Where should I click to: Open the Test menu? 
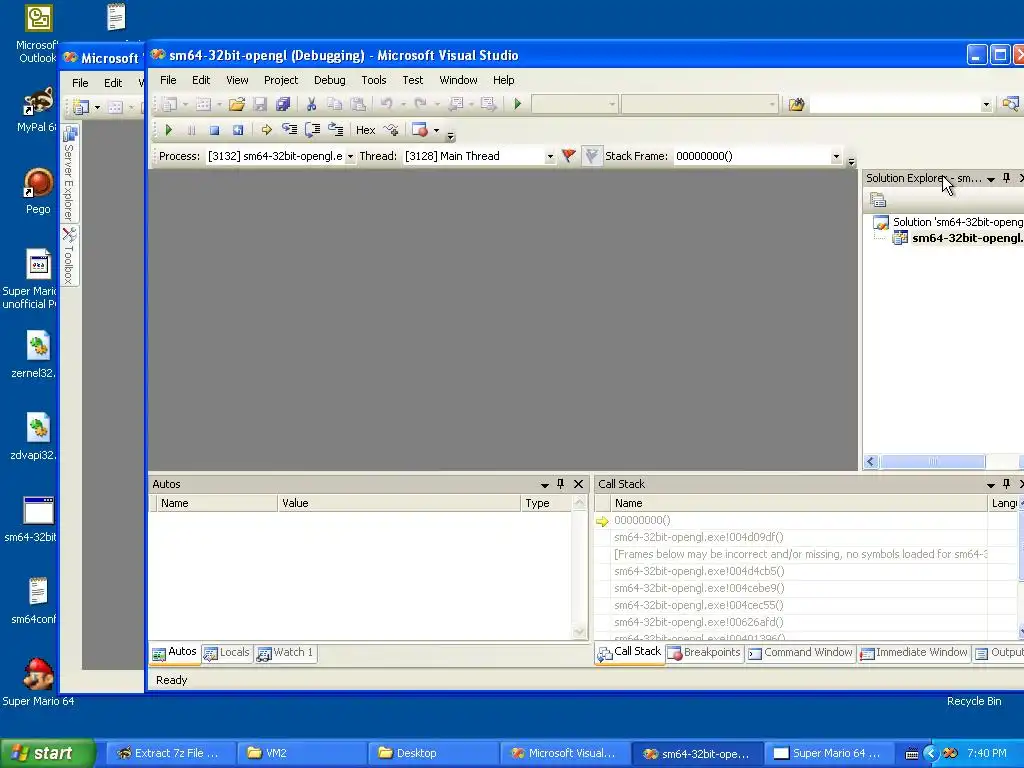click(x=413, y=80)
